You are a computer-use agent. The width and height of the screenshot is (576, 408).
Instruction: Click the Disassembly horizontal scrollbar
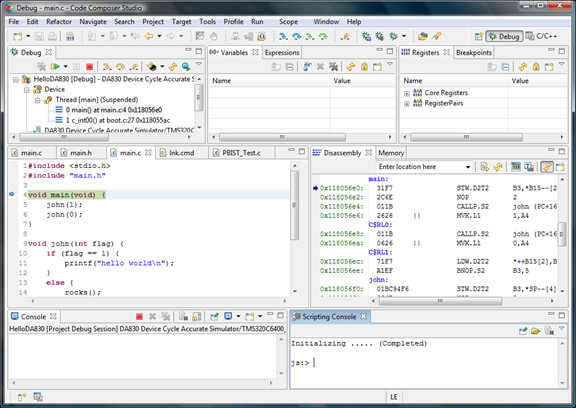[440, 301]
